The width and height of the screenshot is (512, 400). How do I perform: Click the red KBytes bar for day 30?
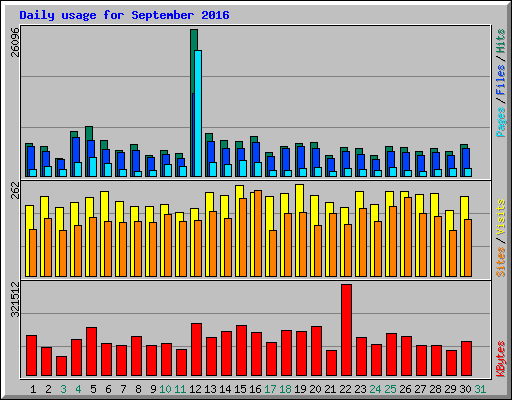tap(466, 359)
